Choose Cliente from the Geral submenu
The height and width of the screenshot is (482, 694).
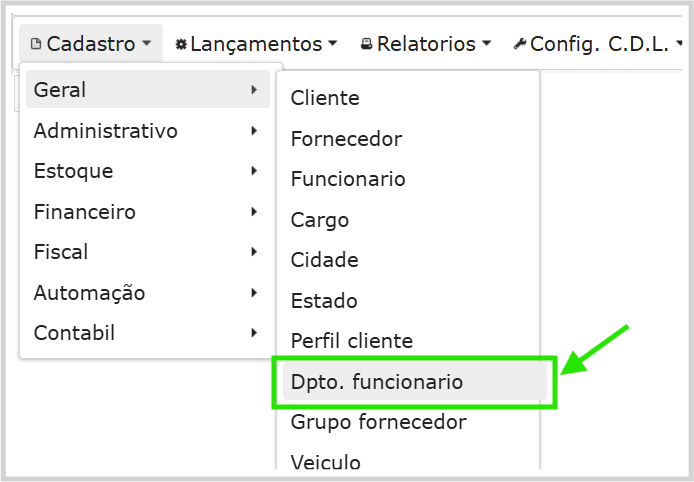coord(325,98)
